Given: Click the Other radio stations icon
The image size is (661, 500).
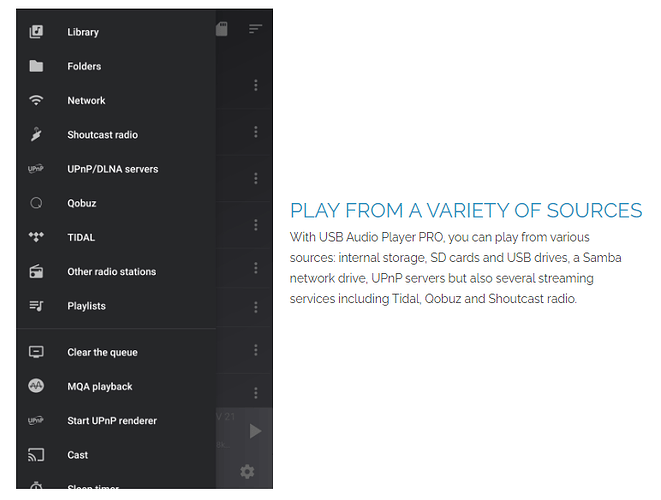Looking at the screenshot, I should [x=36, y=271].
